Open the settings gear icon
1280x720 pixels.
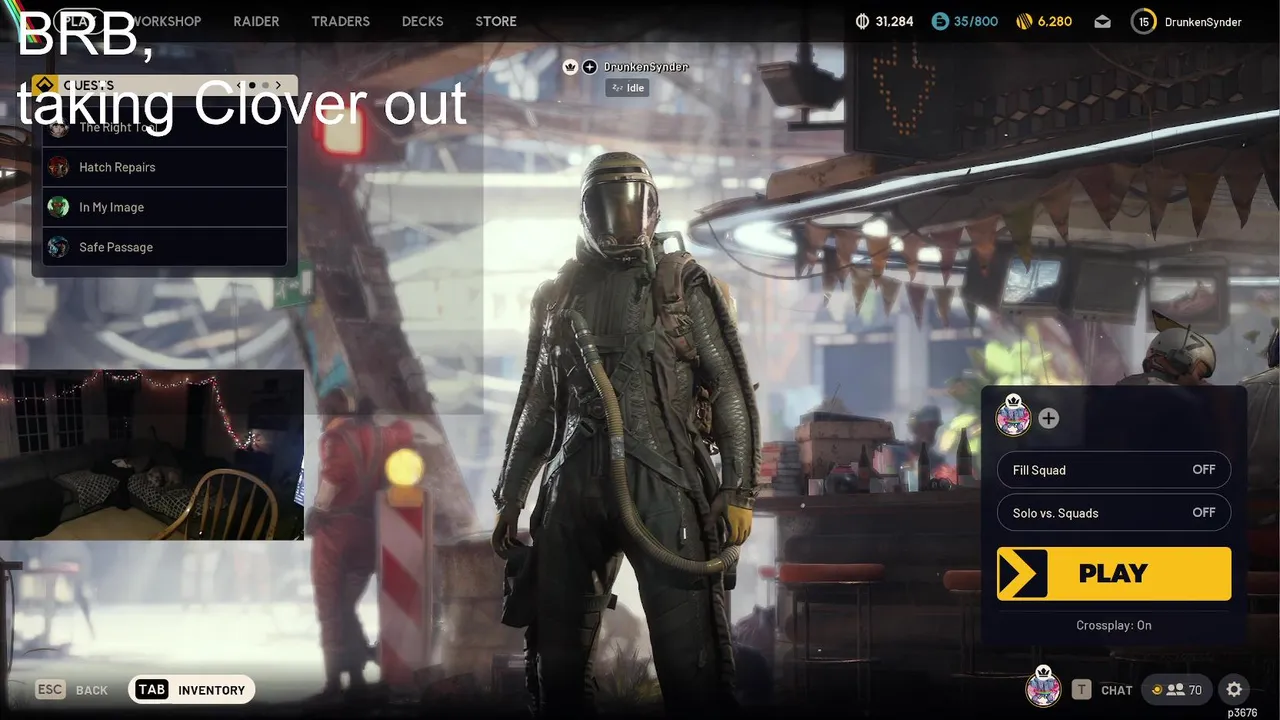(x=1234, y=690)
